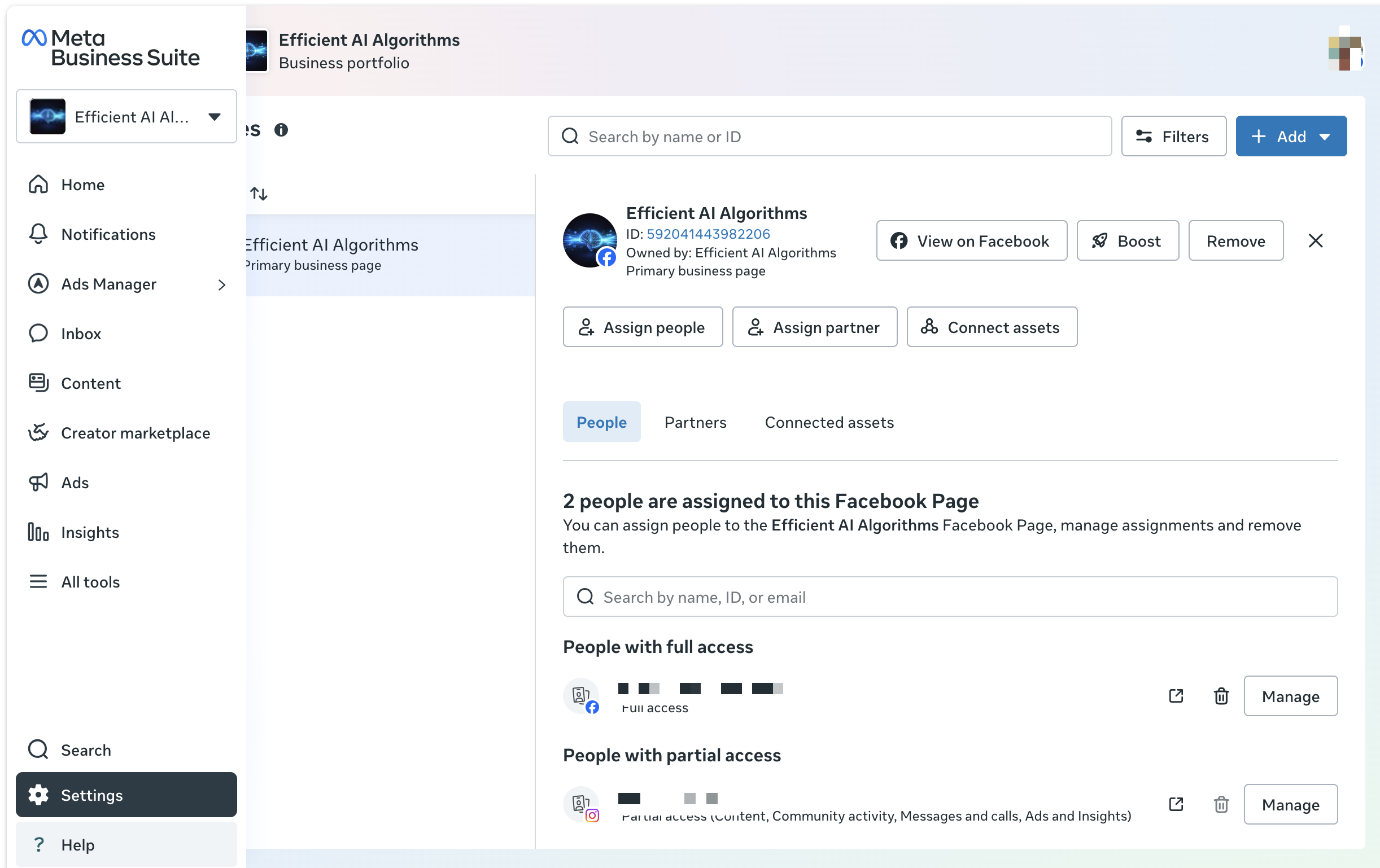Image resolution: width=1380 pixels, height=868 pixels.
Task: Close the page details panel
Action: click(1315, 240)
